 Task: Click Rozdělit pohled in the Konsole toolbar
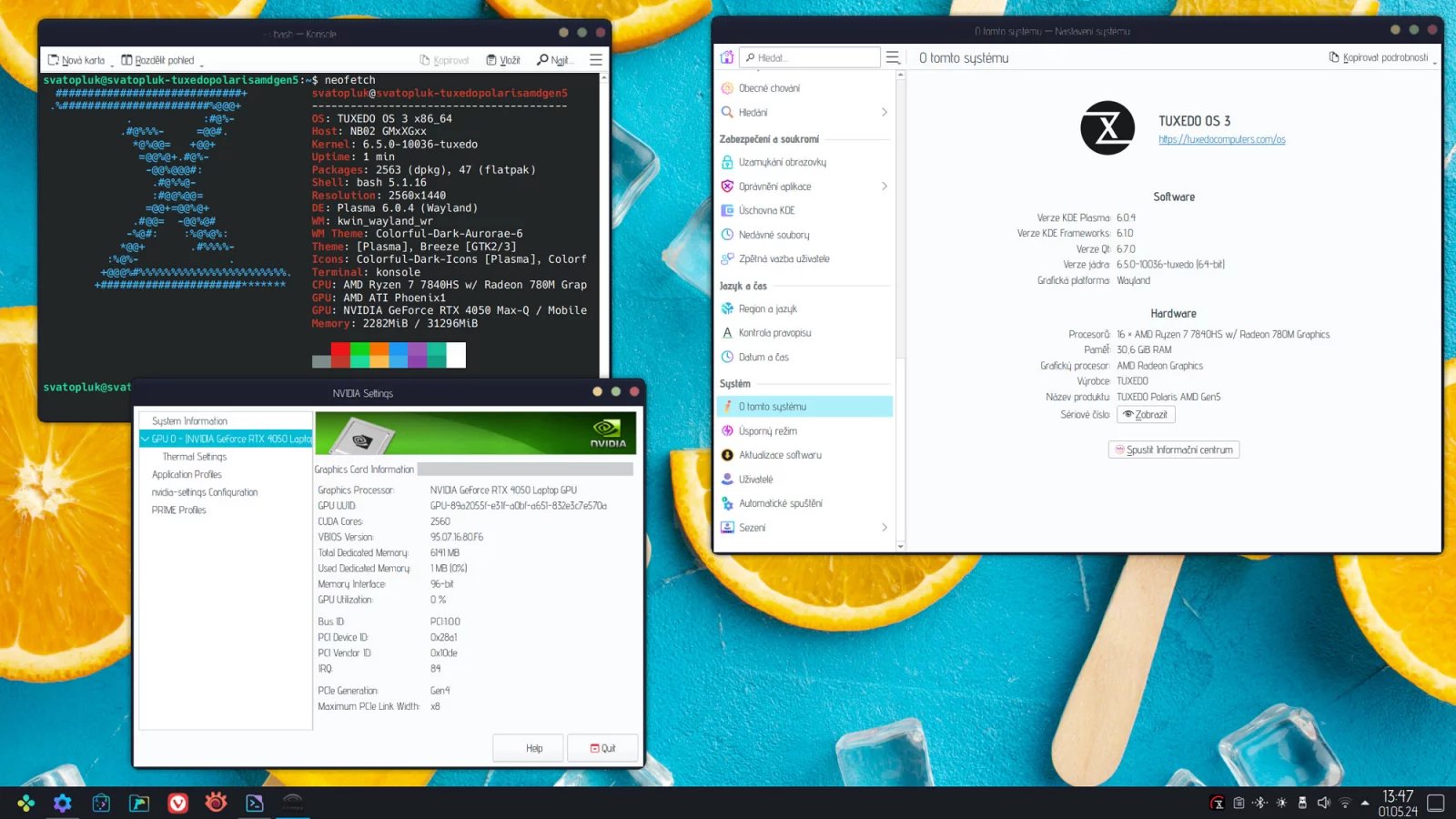click(x=157, y=60)
